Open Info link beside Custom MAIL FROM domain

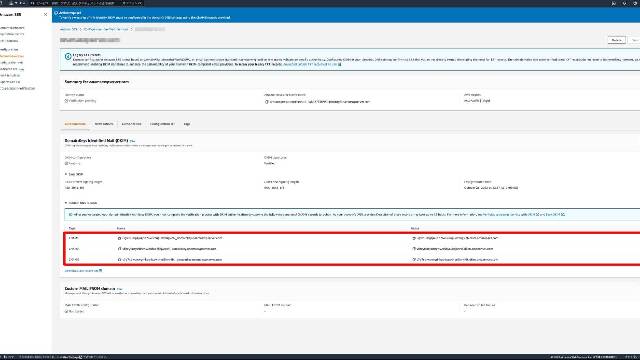click(x=119, y=289)
